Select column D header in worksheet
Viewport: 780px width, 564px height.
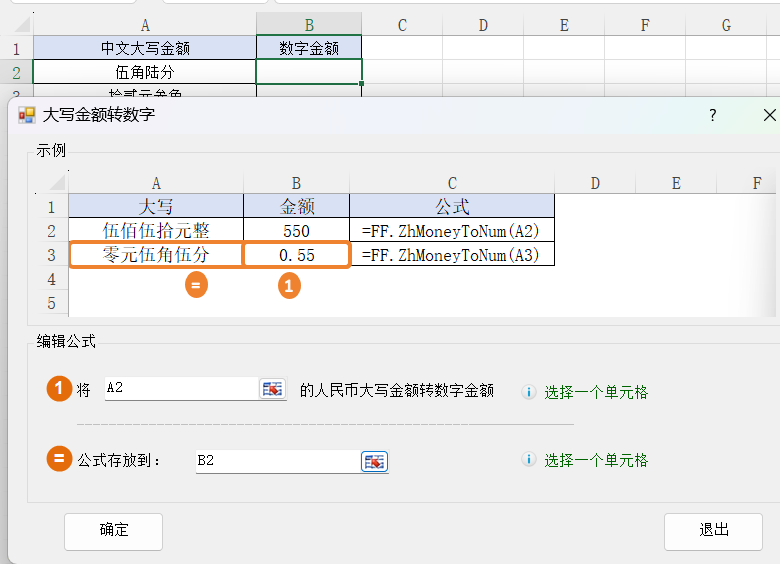(483, 25)
